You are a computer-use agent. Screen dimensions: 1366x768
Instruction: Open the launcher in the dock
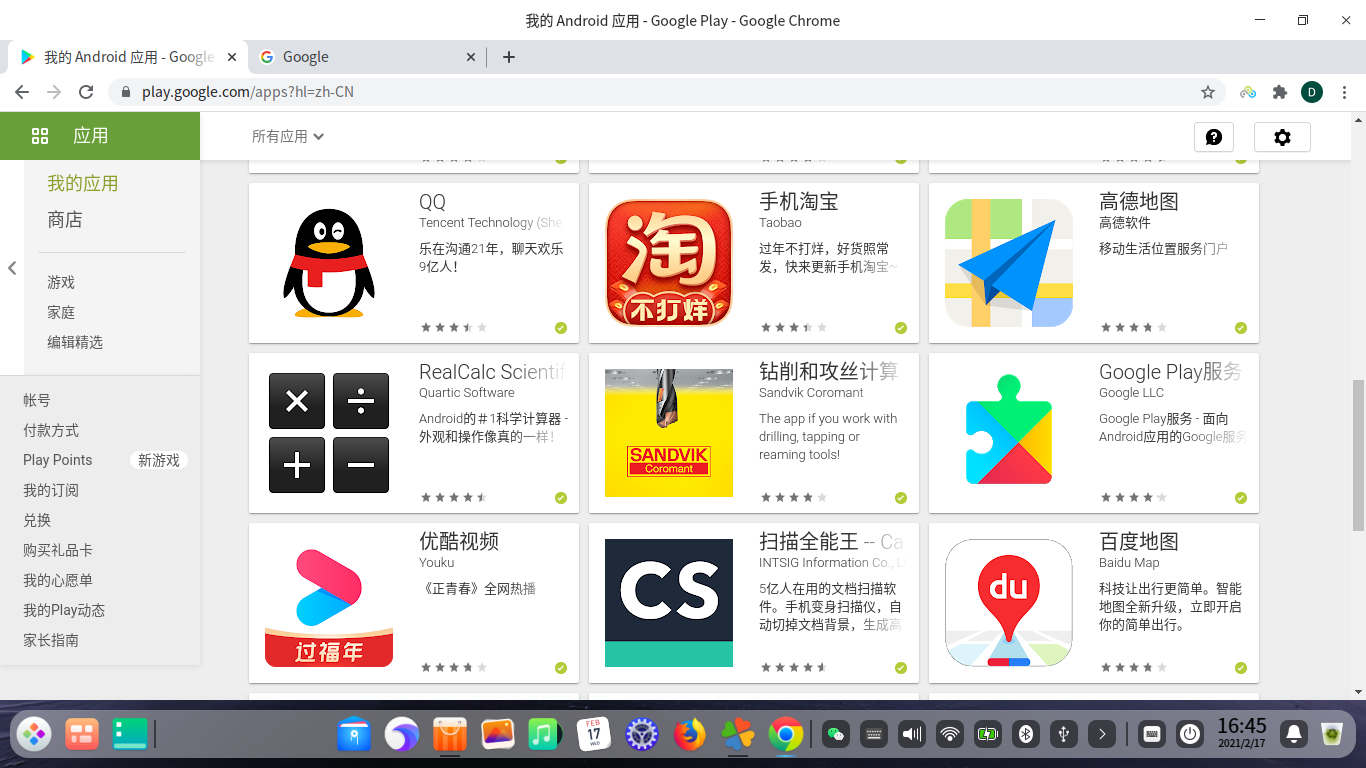35,734
